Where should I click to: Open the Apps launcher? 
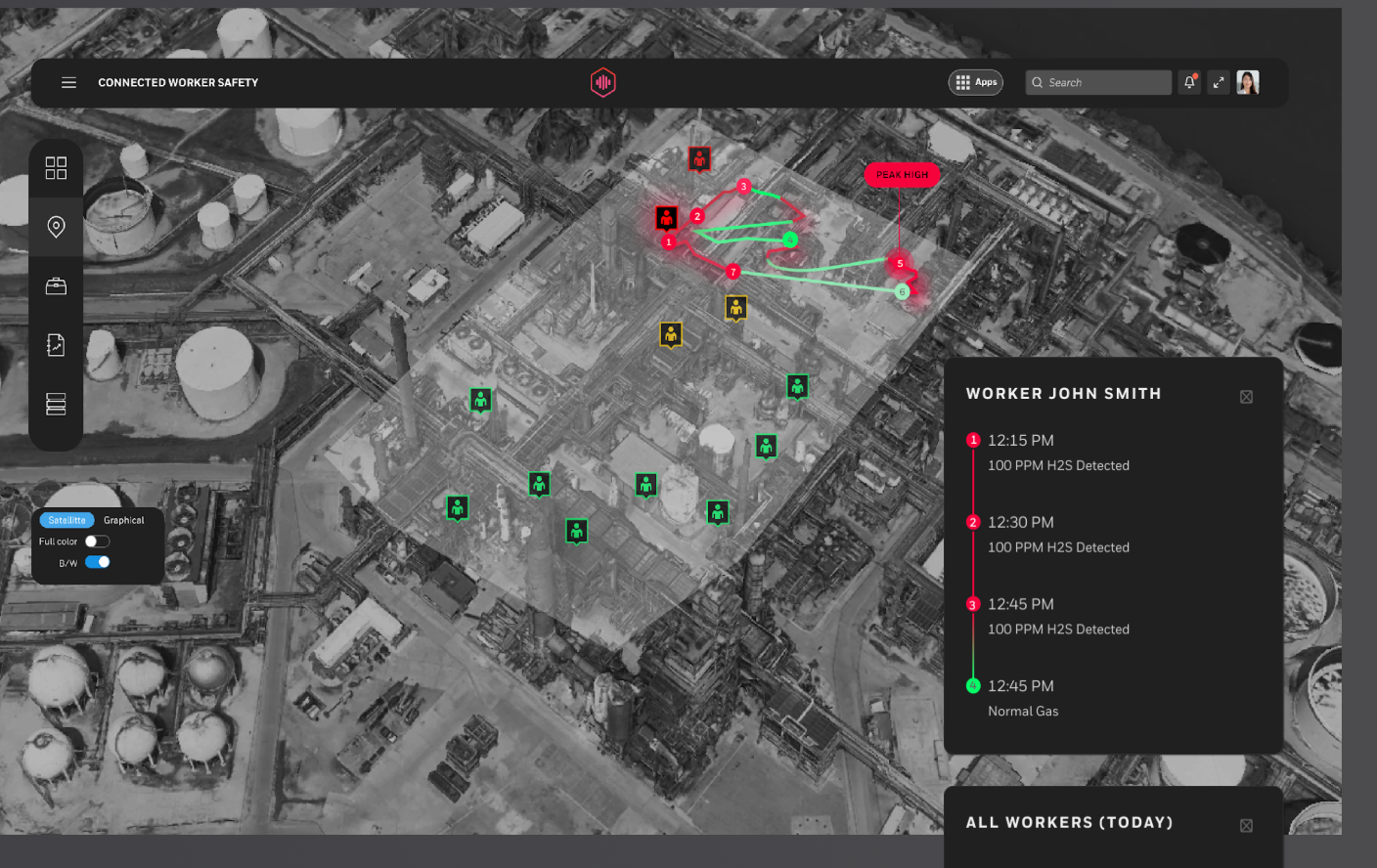[x=976, y=82]
